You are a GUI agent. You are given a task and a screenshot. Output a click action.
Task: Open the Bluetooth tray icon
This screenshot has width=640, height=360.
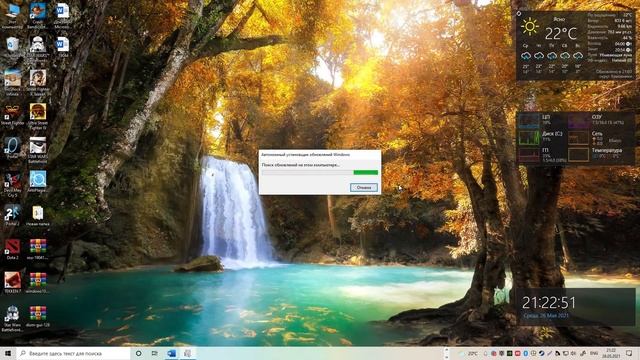click(x=525, y=353)
